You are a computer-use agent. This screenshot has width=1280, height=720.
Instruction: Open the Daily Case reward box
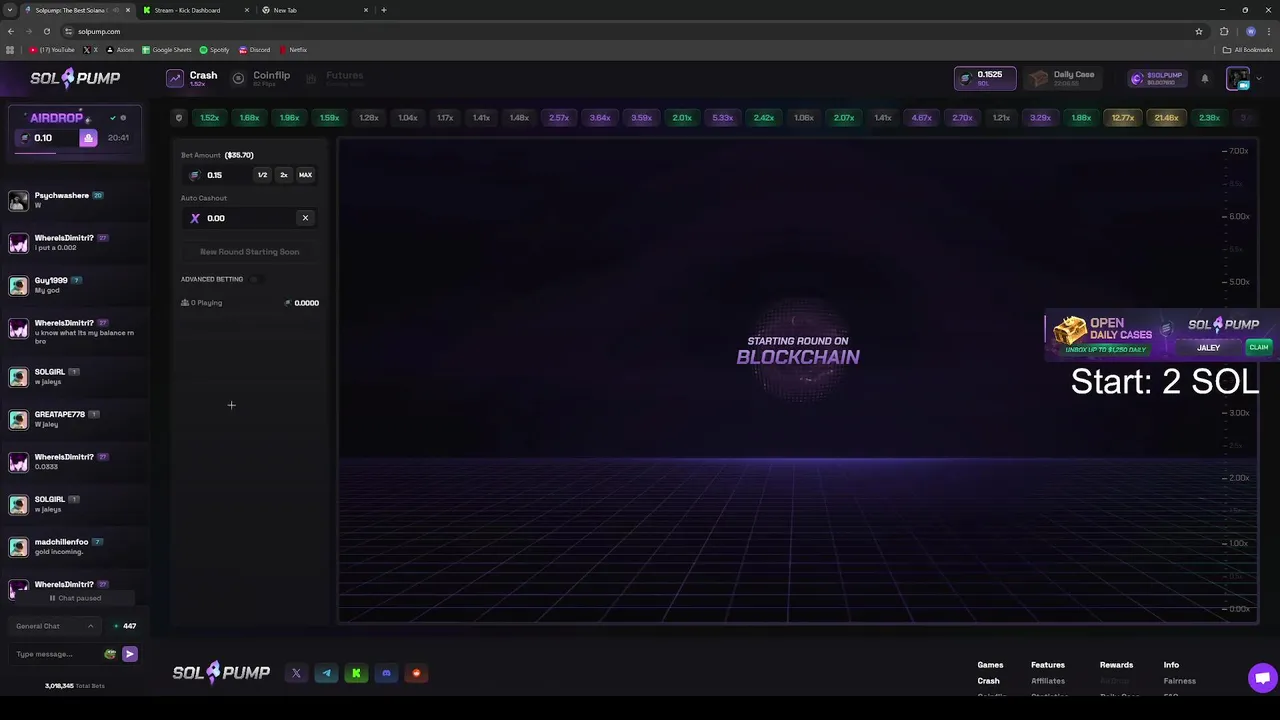pyautogui.click(x=1065, y=78)
